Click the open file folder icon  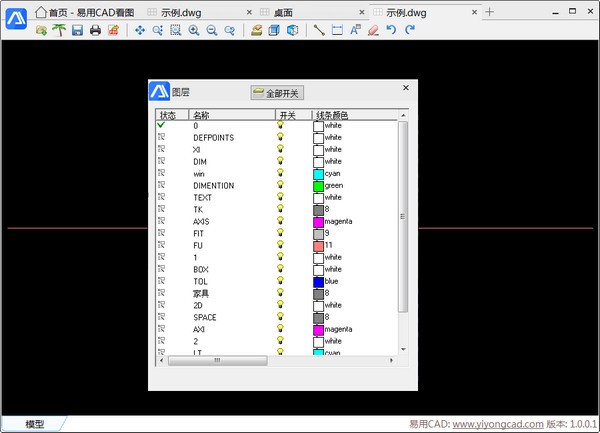[x=41, y=31]
